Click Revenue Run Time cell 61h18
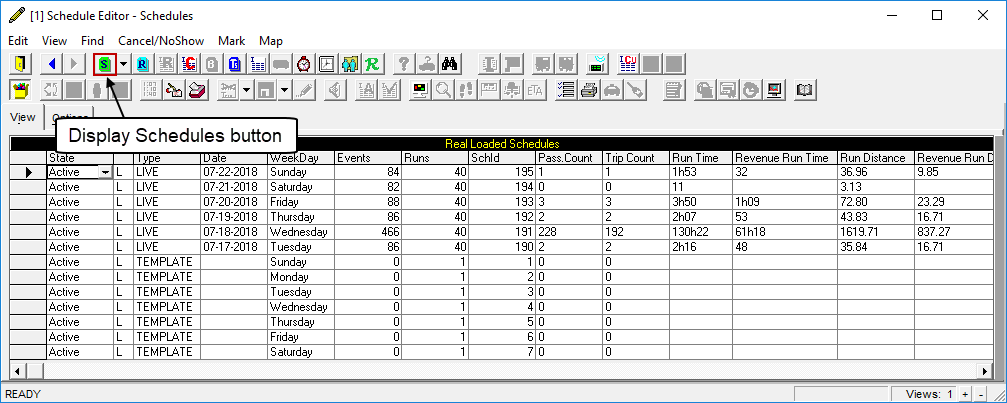The height and width of the screenshot is (403, 1007). [x=785, y=232]
